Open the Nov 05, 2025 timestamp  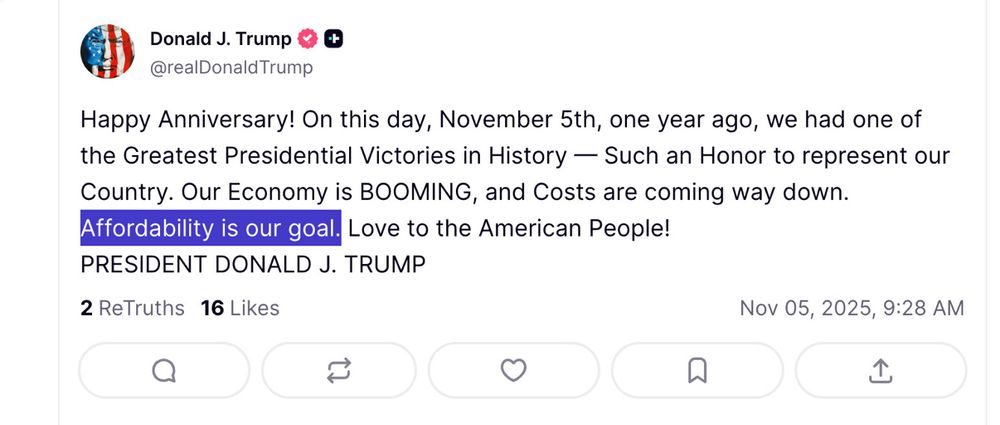[852, 308]
